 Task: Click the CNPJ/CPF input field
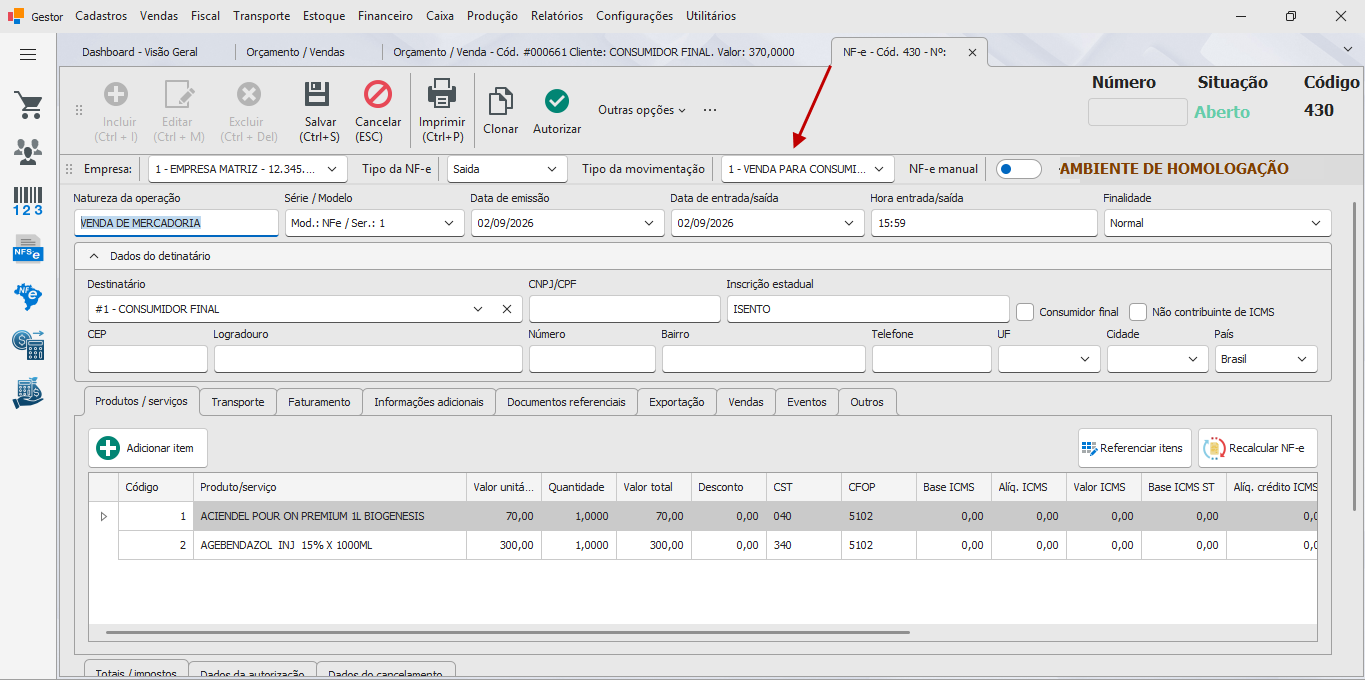[625, 309]
